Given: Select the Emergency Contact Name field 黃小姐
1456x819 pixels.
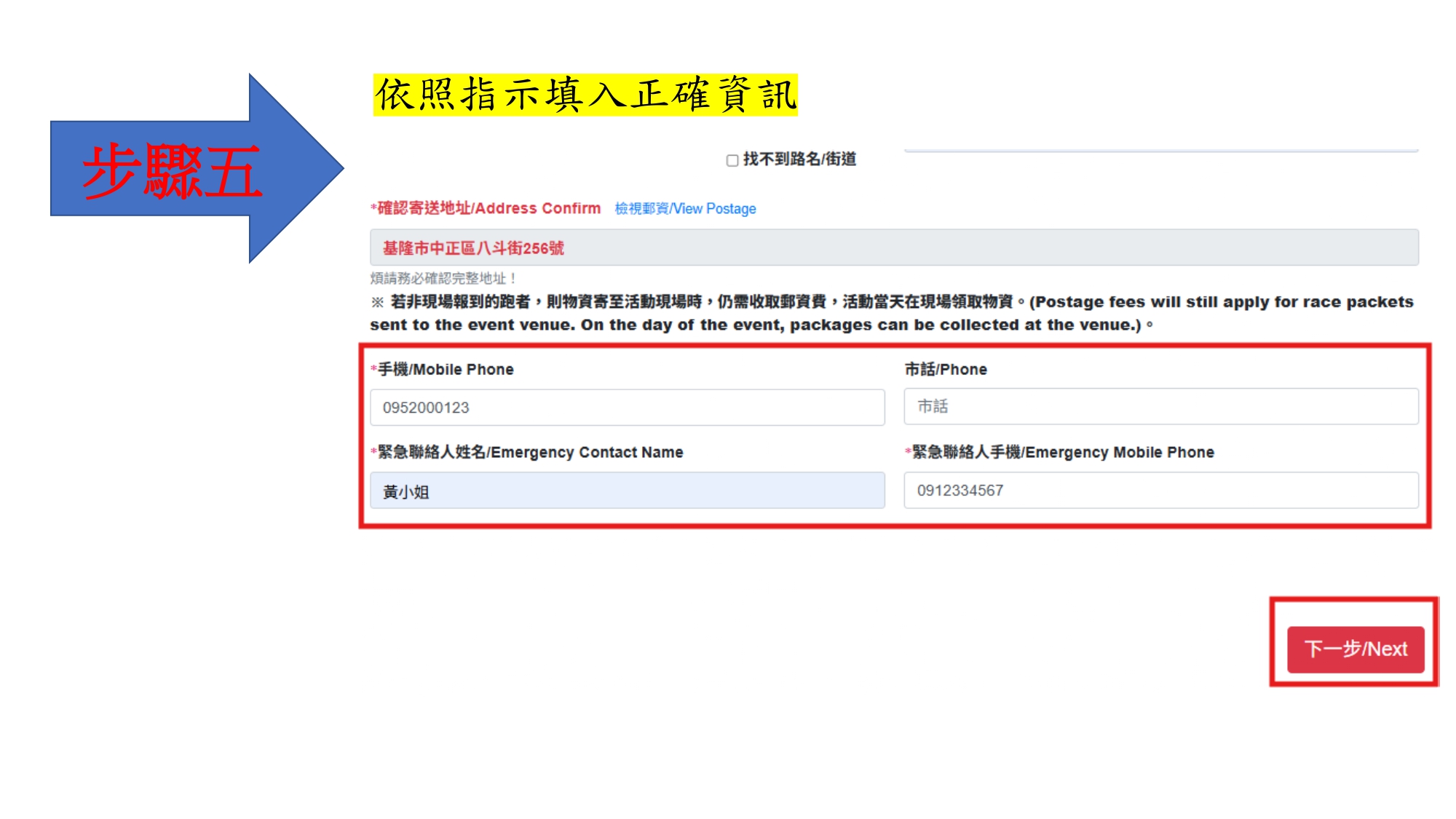Looking at the screenshot, I should pos(627,491).
